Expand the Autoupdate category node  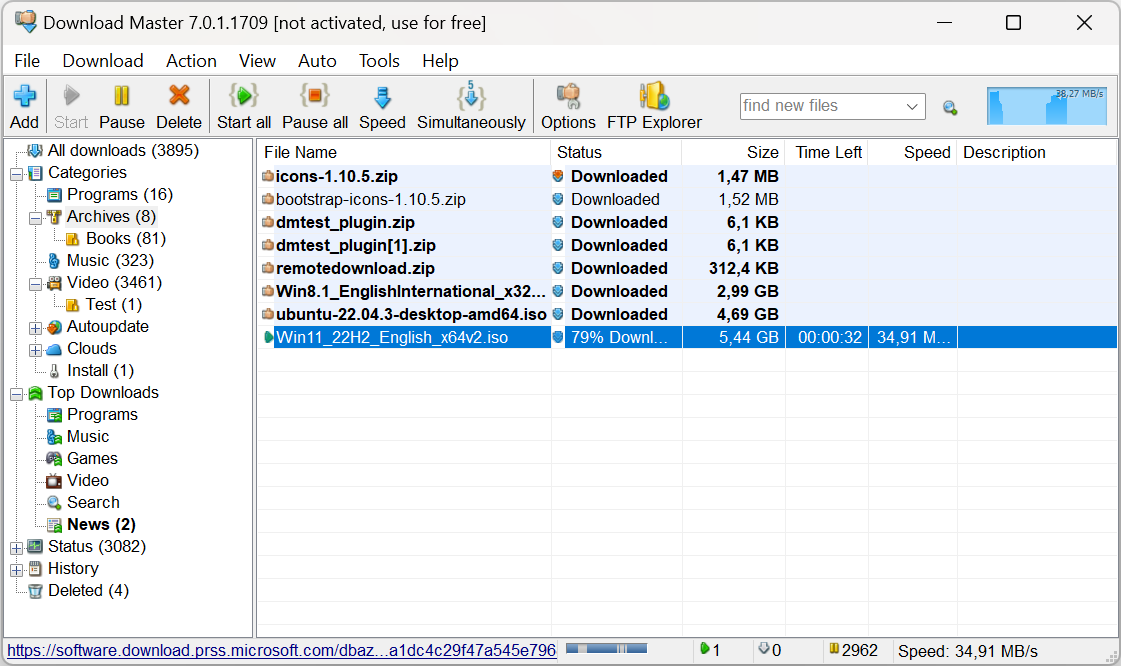(x=35, y=327)
